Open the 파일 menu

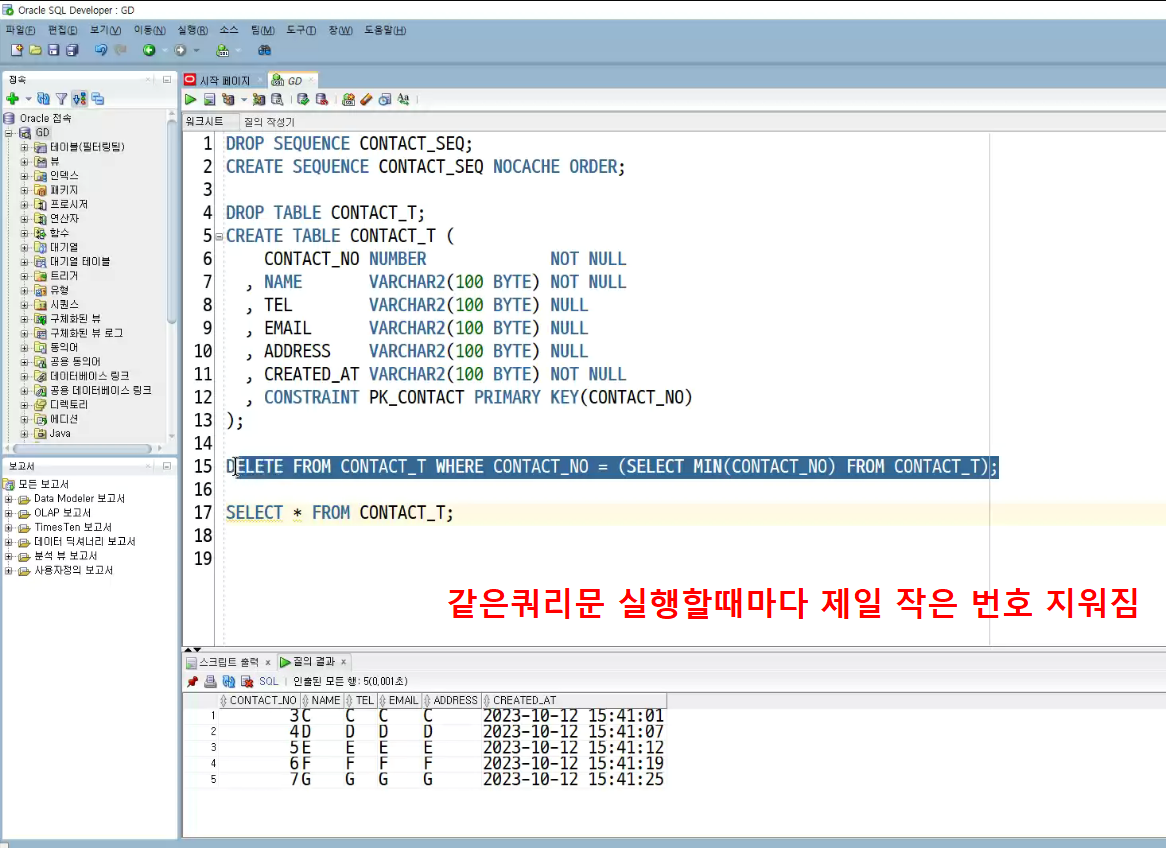point(20,30)
